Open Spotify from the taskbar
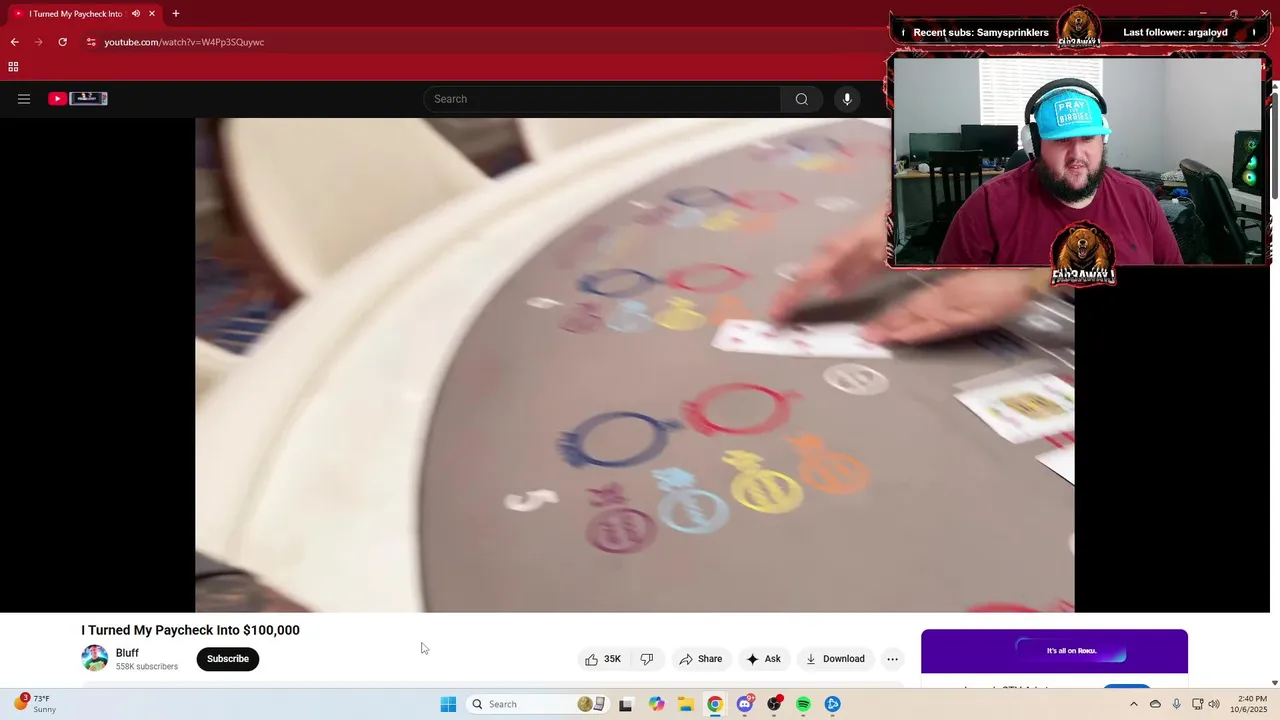This screenshot has width=1280, height=720. point(803,704)
